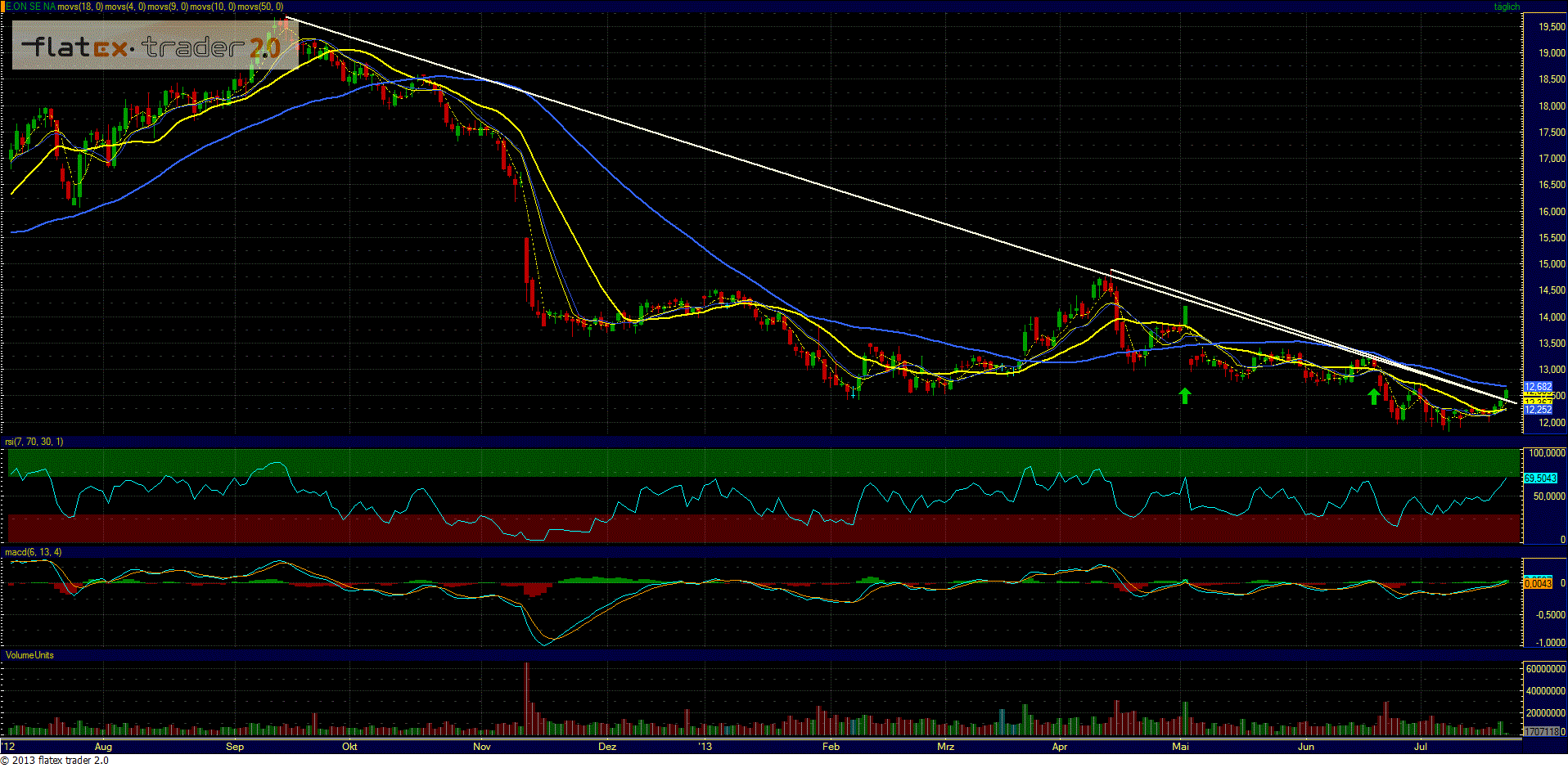
Task: Click the 13,500 price axis value
Action: [1552, 344]
